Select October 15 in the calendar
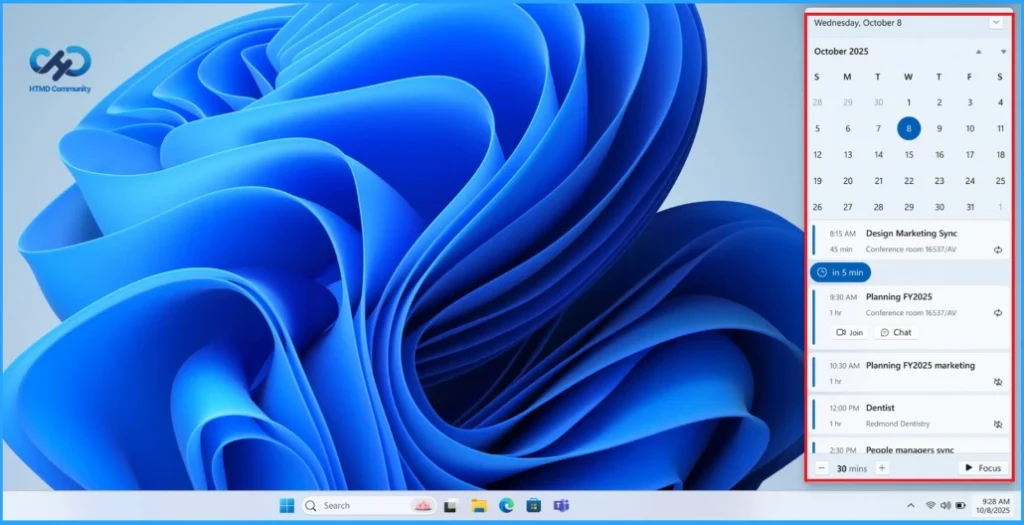Viewport: 1024px width, 525px height. point(908,155)
